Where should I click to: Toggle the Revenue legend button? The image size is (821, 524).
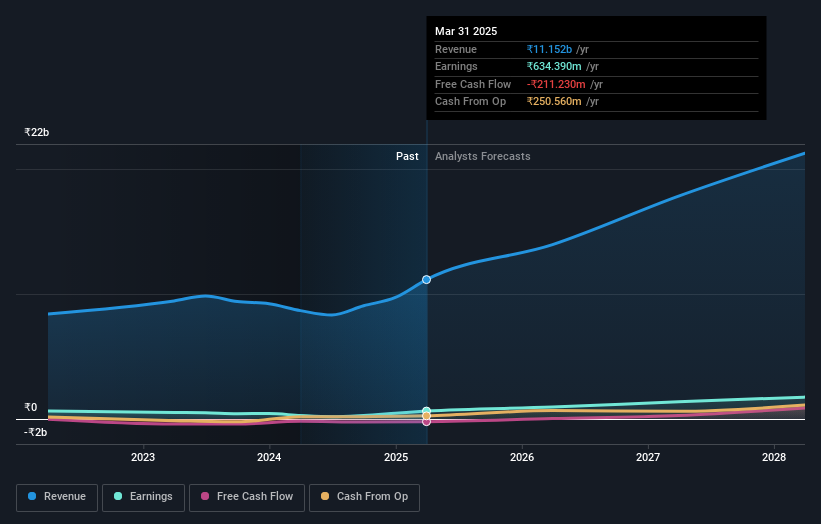[57, 497]
